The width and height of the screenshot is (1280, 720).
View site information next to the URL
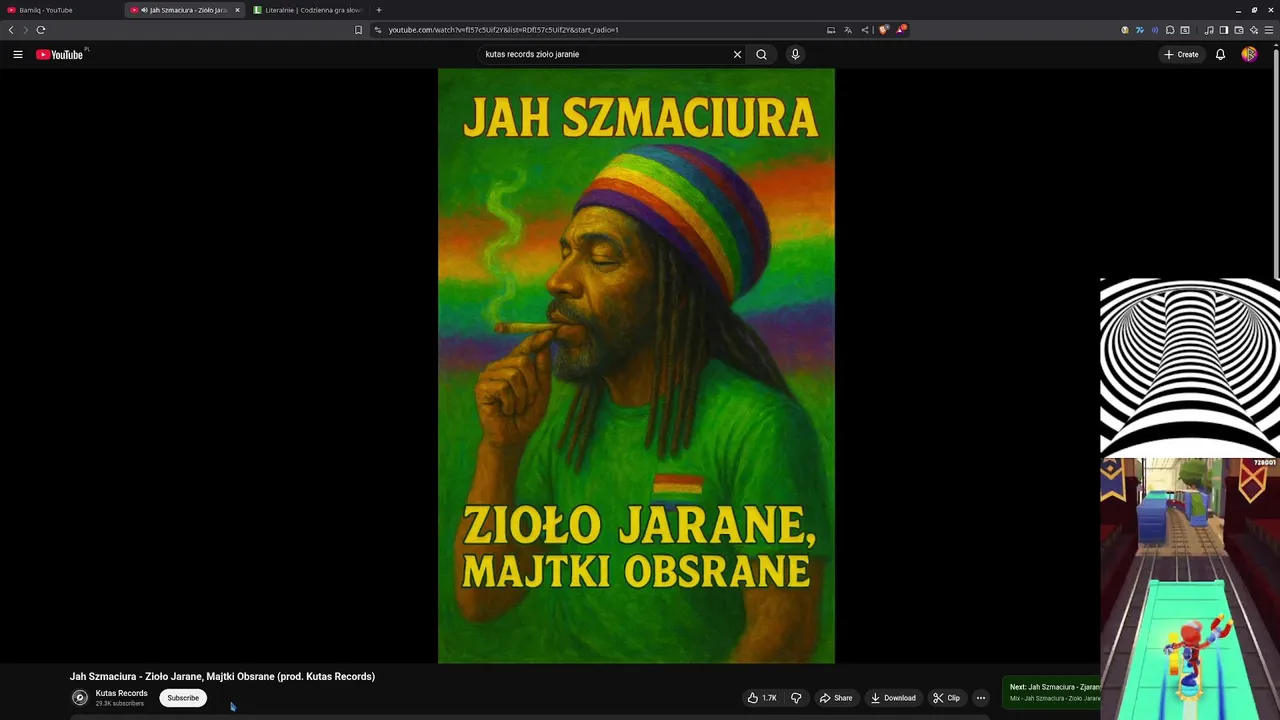click(x=378, y=30)
